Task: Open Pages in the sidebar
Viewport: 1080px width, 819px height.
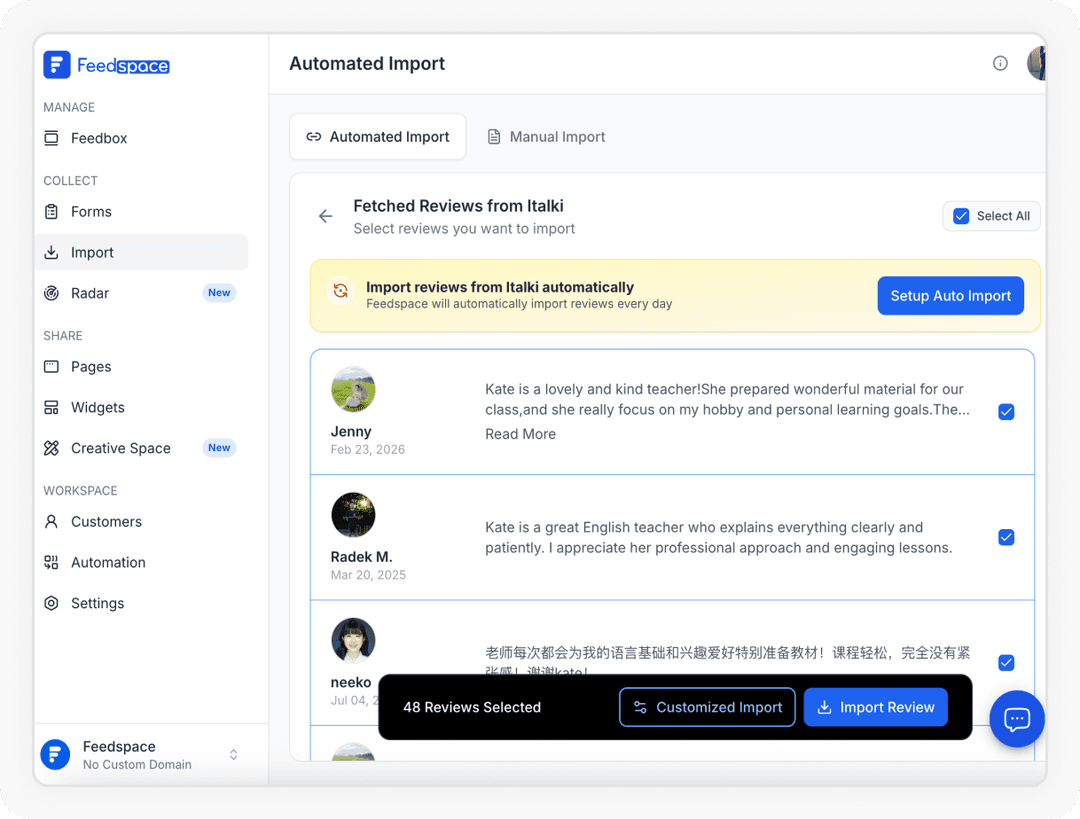Action: 141,366
